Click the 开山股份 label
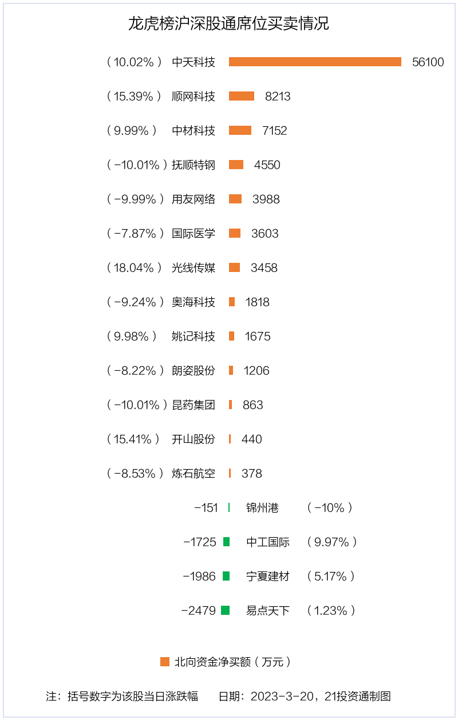This screenshot has height=720, width=458. tap(193, 439)
